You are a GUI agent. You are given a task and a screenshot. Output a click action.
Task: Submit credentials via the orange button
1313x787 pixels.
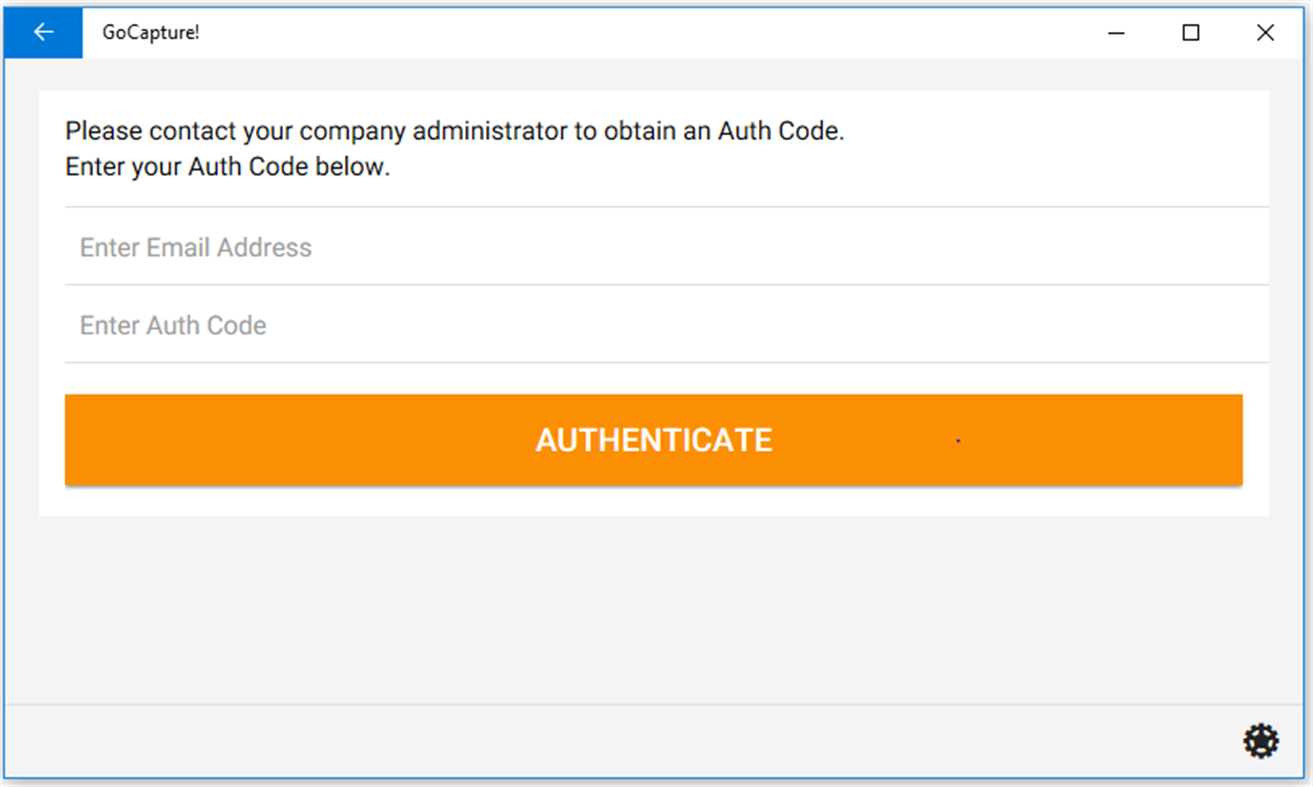point(653,439)
